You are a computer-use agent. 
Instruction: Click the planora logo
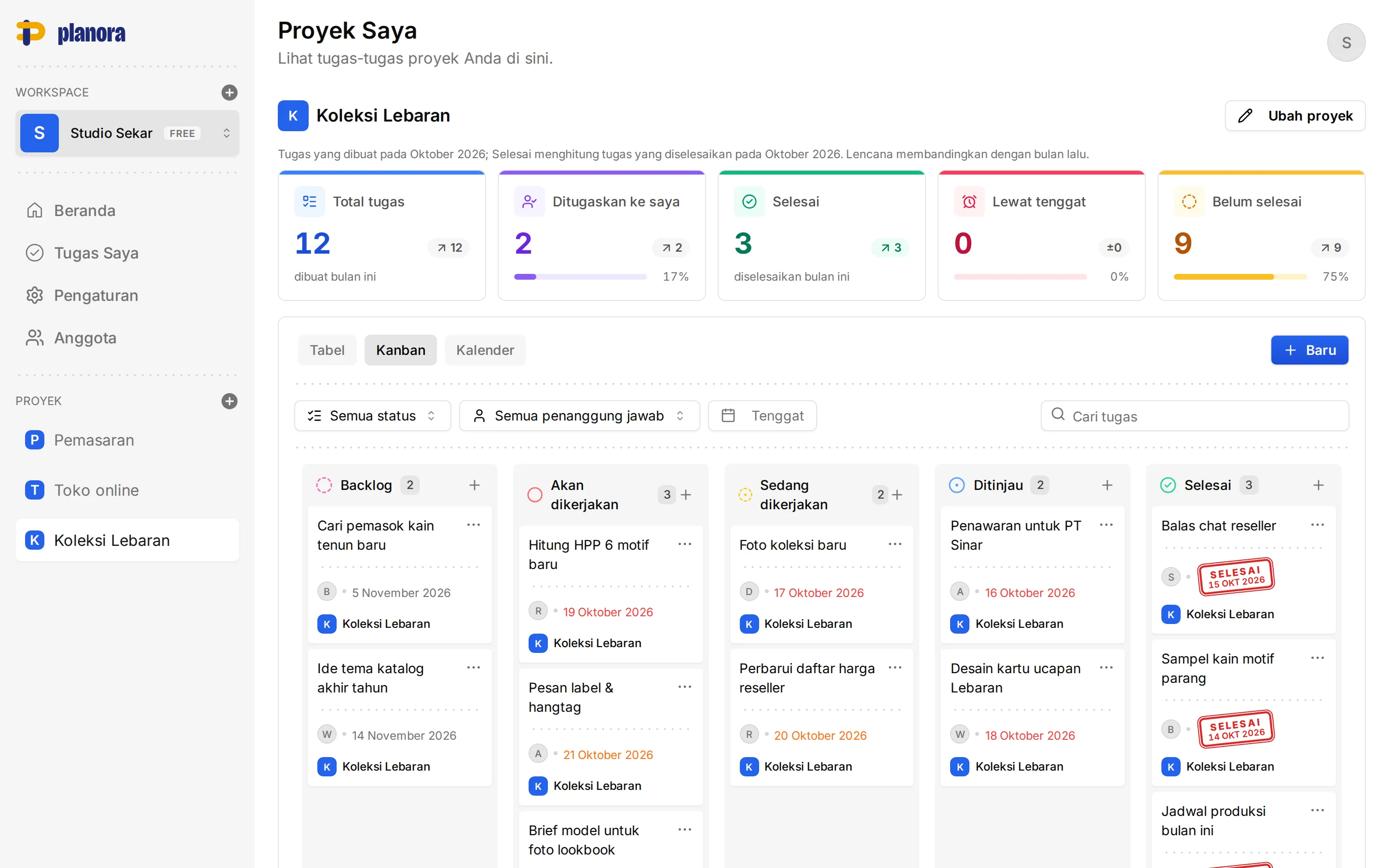click(x=71, y=33)
